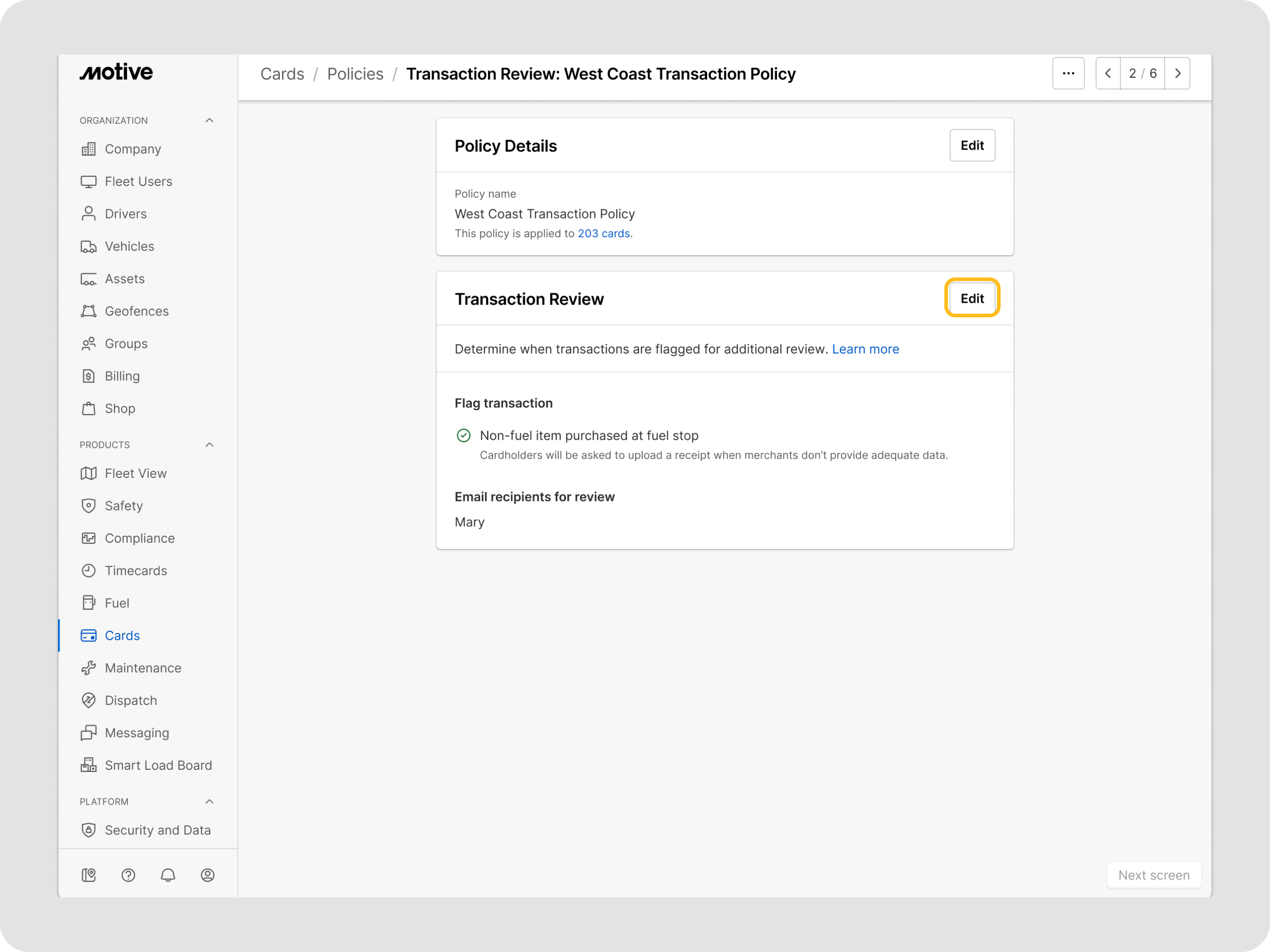The height and width of the screenshot is (952, 1270).
Task: Click the map location icon in footer
Action: (88, 874)
